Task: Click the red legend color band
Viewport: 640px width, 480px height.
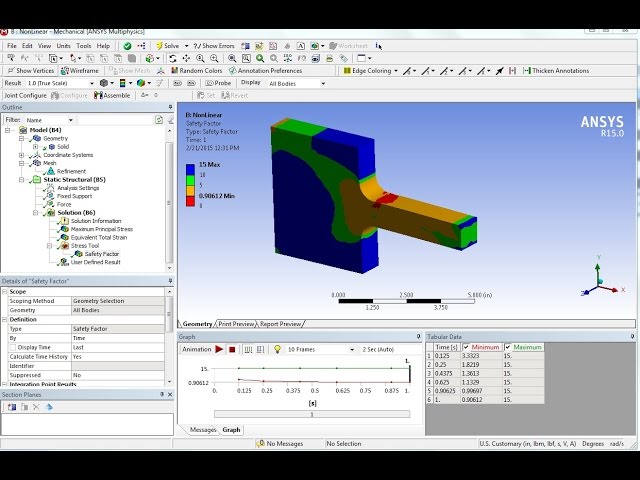Action: tap(190, 201)
